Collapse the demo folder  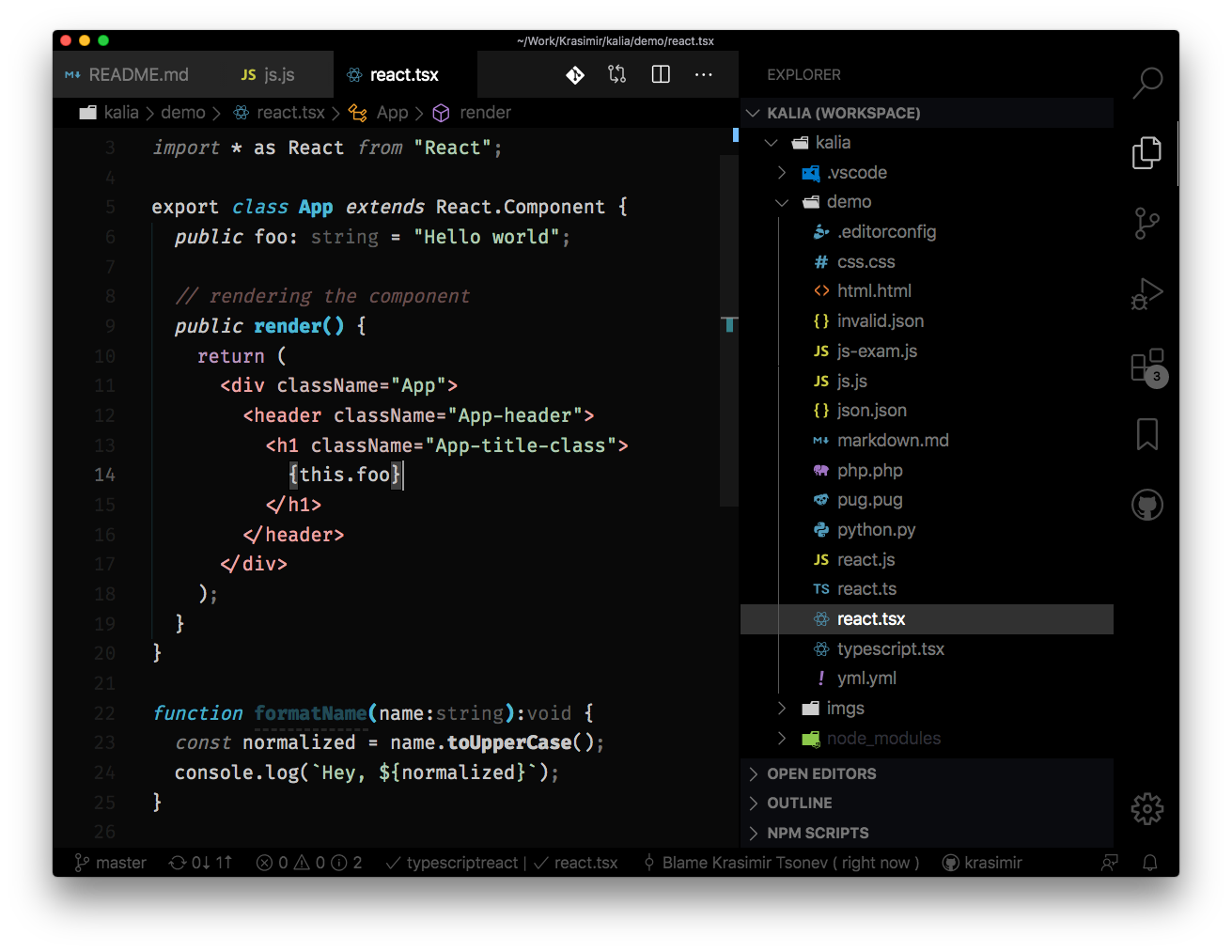[x=927, y=202]
